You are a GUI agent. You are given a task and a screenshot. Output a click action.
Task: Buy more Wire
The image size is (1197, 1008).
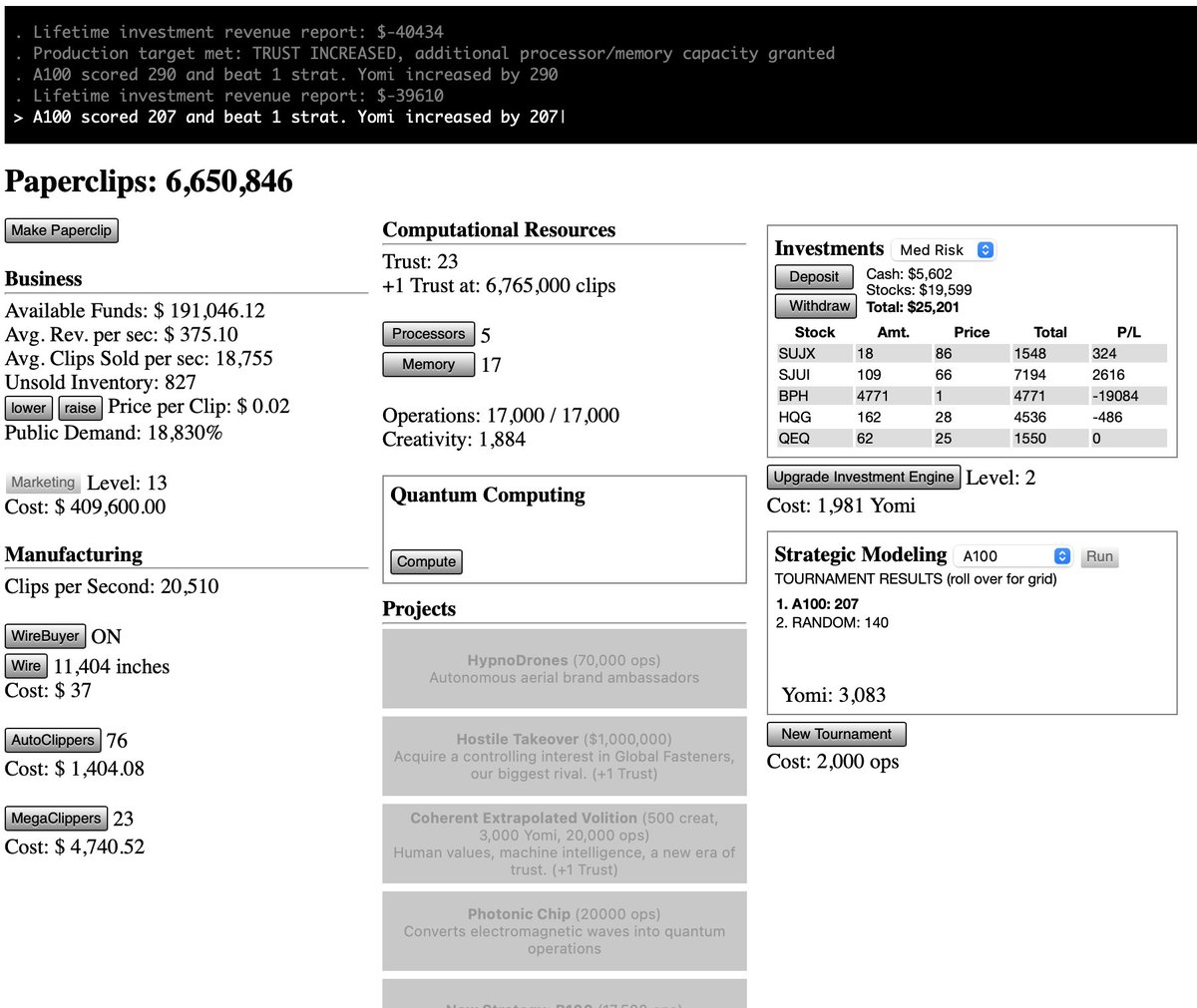tap(26, 666)
